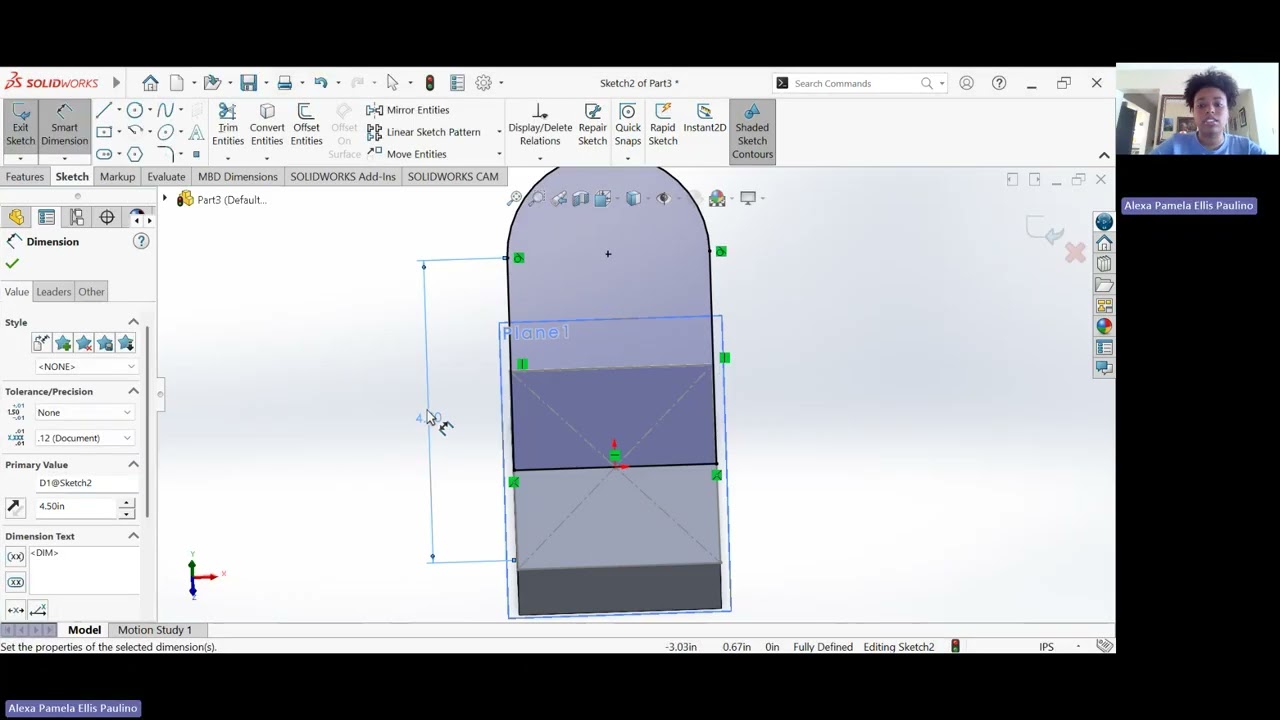Switch to the Features ribbon tab
This screenshot has width=1280, height=720.
point(25,177)
